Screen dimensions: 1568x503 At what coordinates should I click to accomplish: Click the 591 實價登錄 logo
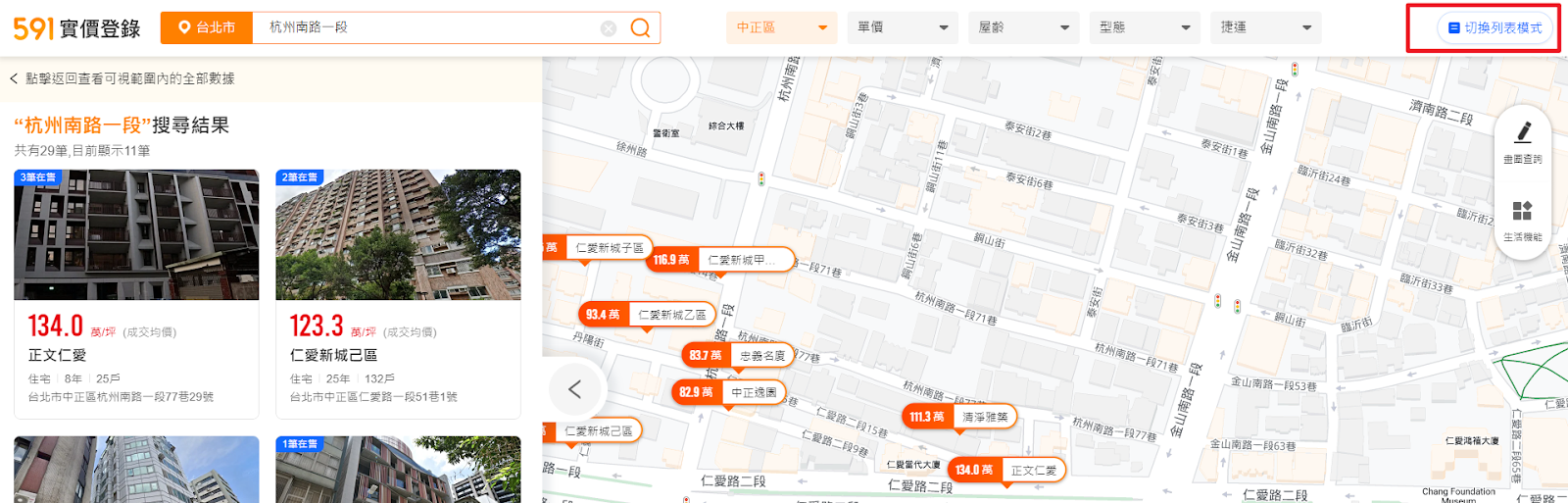pyautogui.click(x=76, y=27)
